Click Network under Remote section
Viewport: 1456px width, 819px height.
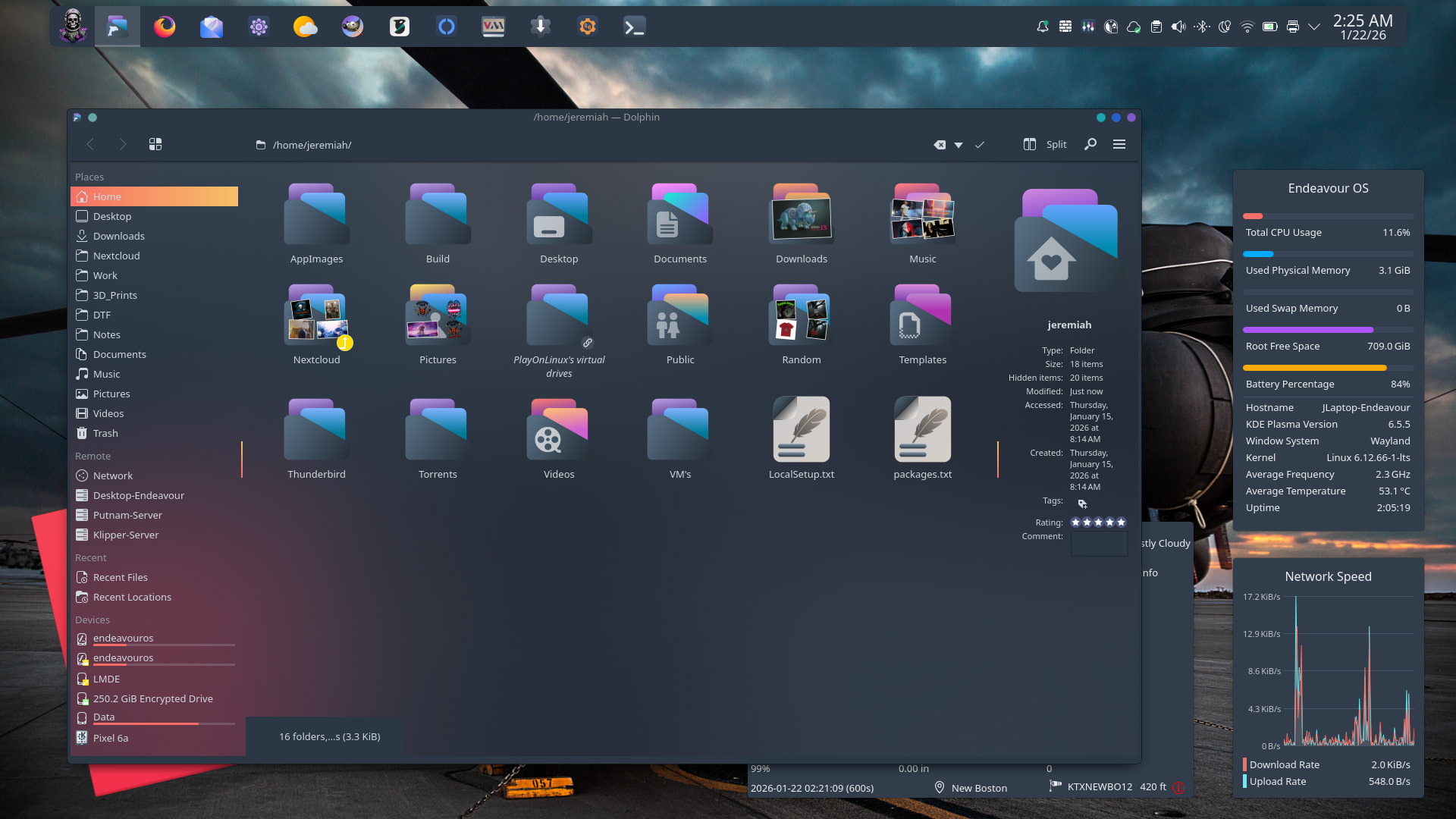(112, 475)
